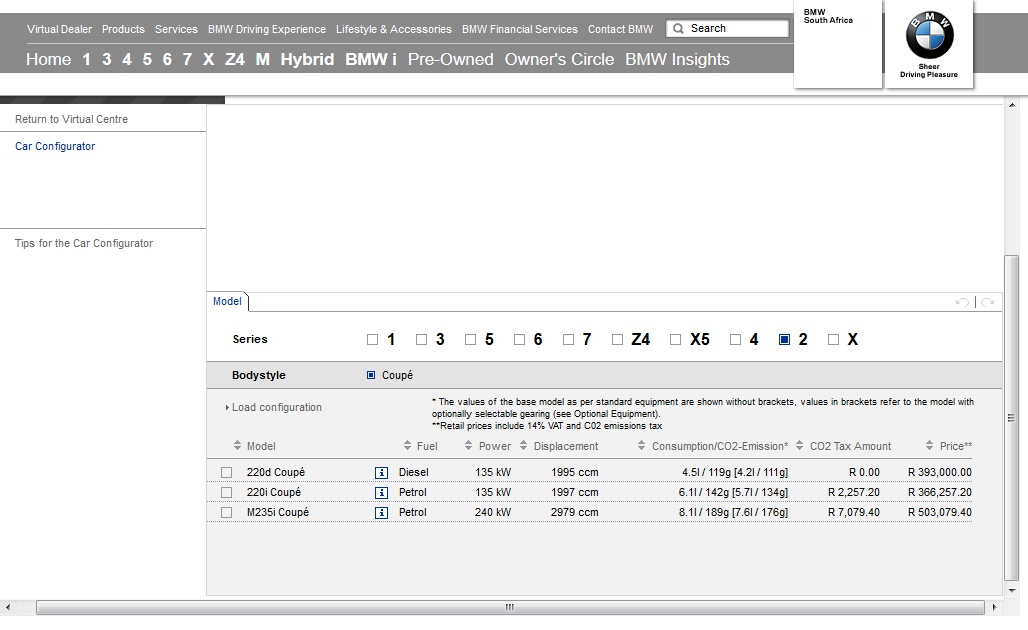Click the BMW roundel logo
The width and height of the screenshot is (1028, 630).
(x=929, y=39)
